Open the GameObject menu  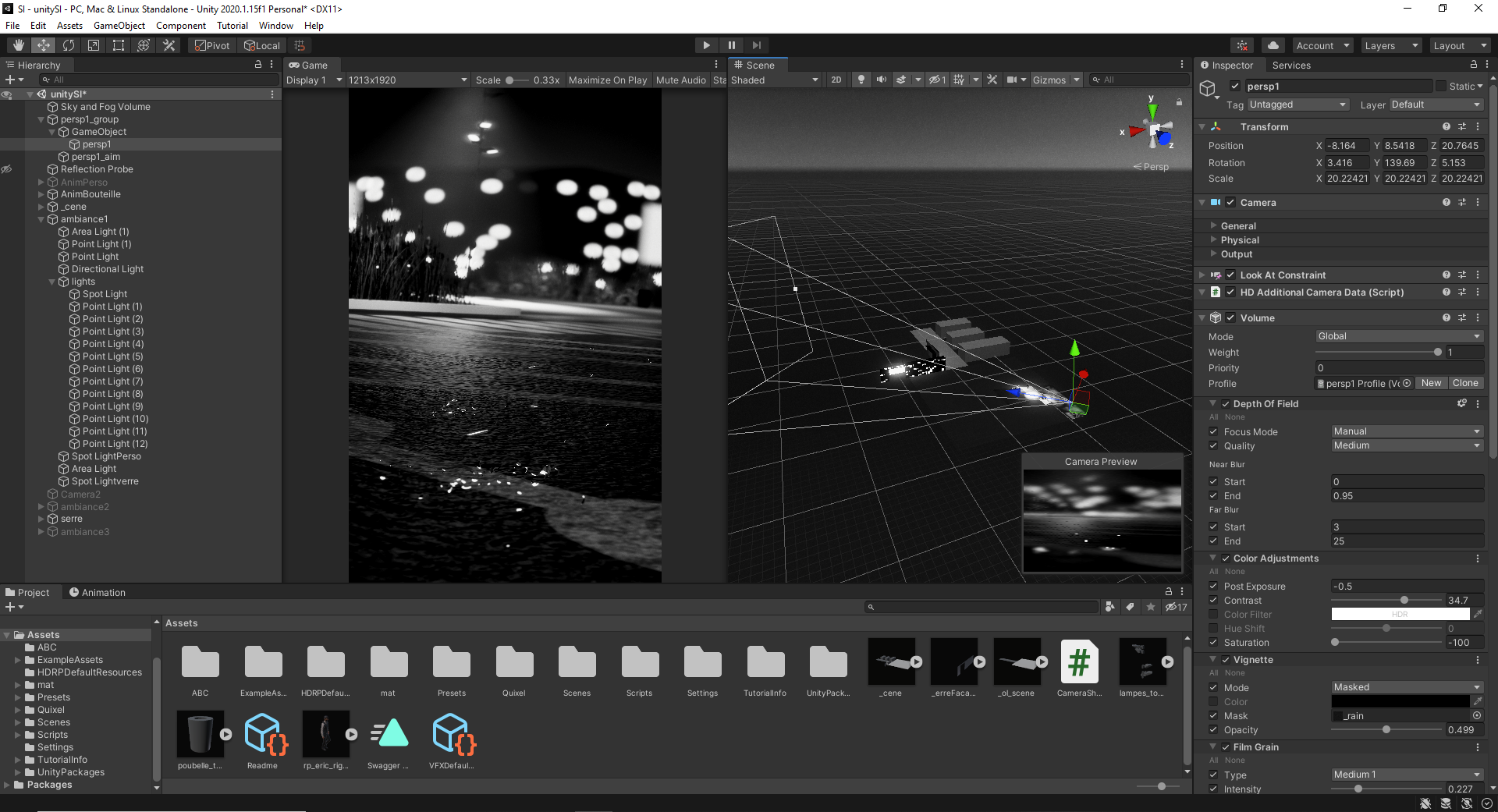click(x=119, y=26)
